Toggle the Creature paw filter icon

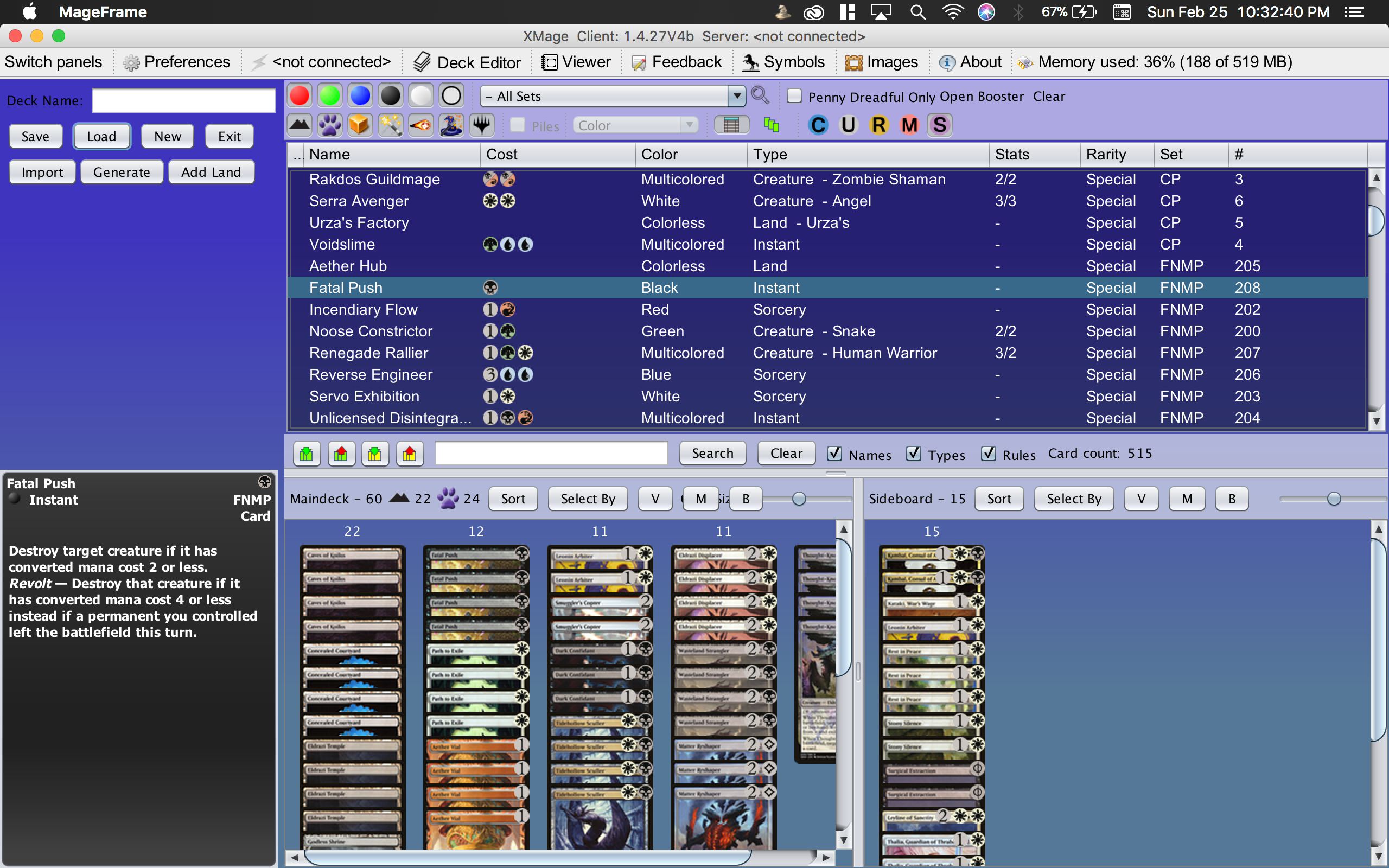click(329, 125)
